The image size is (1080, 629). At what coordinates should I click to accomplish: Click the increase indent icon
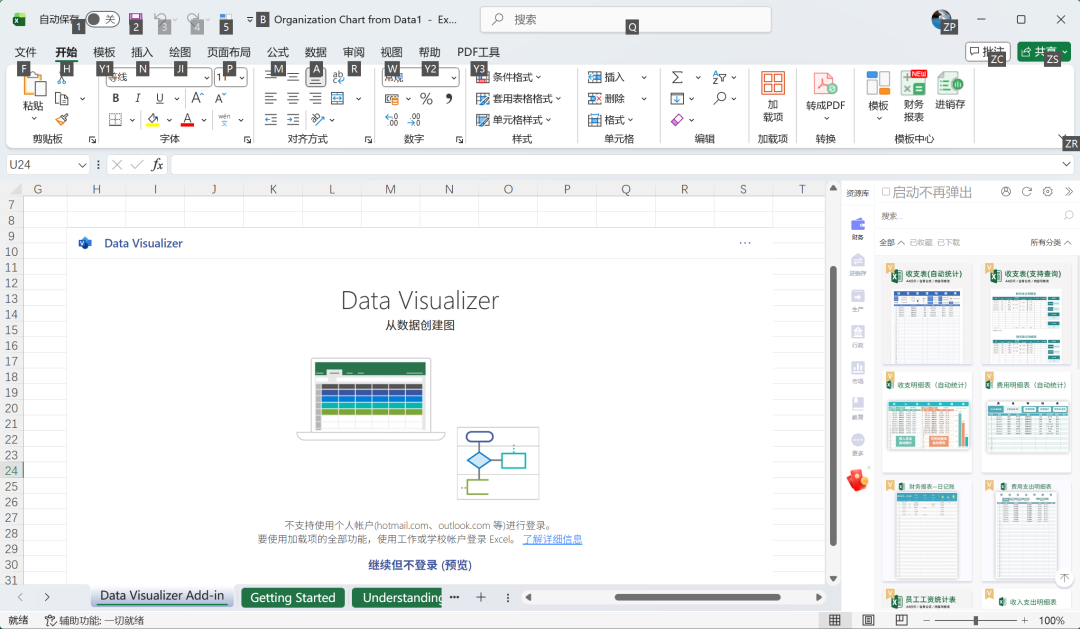(293, 120)
